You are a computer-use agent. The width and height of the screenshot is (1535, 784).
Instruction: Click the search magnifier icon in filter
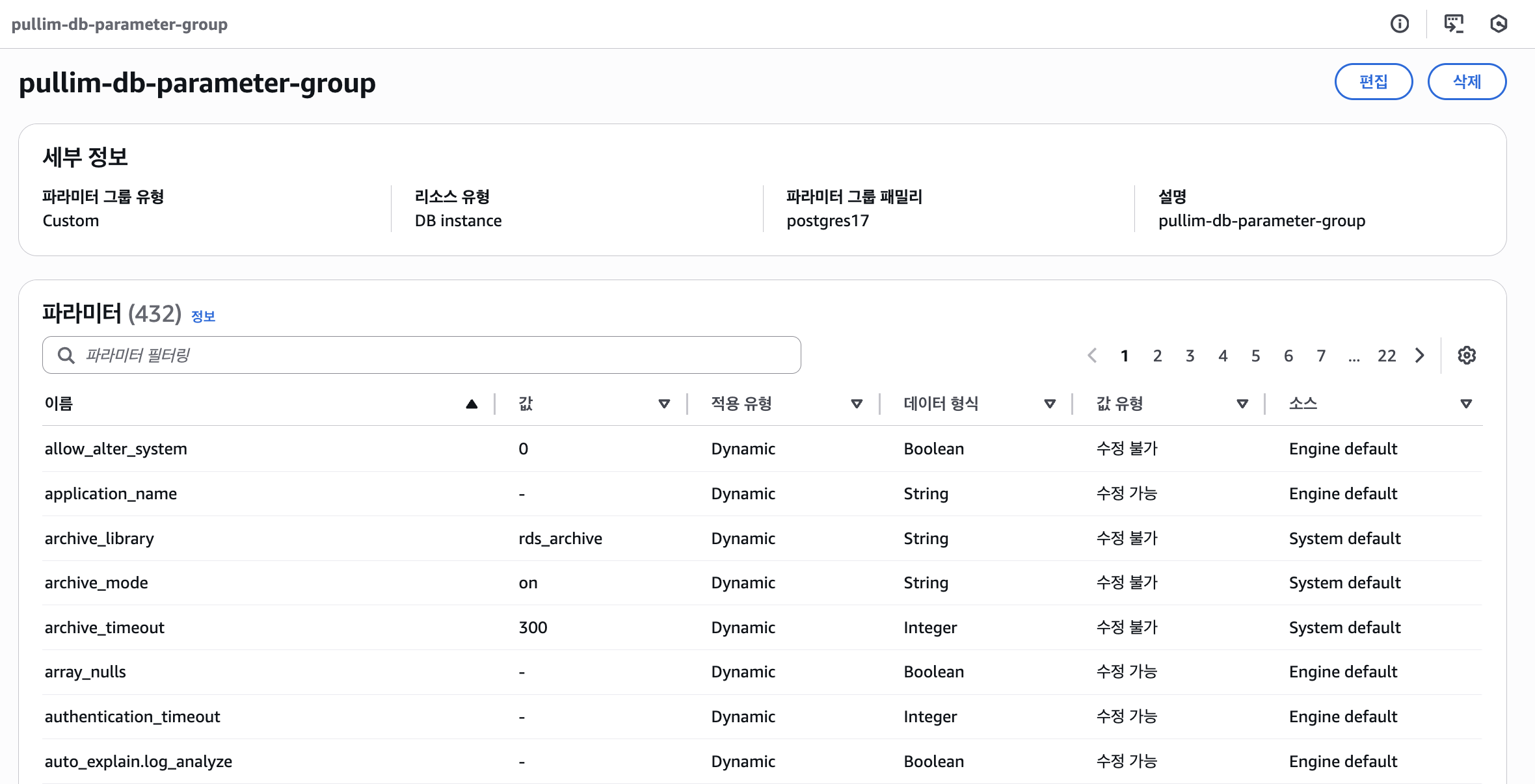point(66,356)
